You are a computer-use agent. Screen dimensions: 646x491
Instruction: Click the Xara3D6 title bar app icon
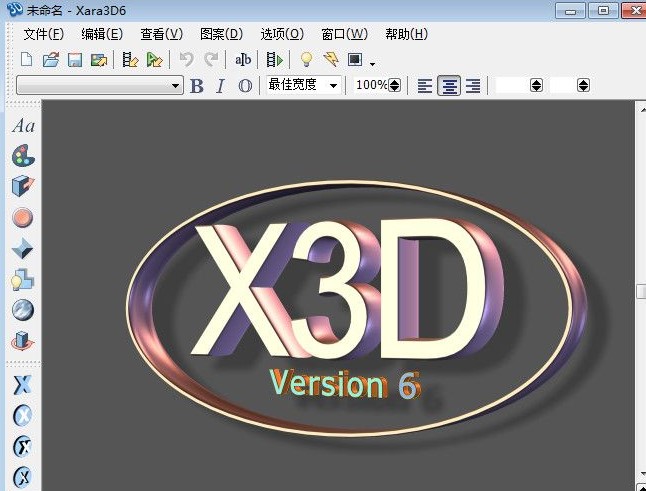15,9
